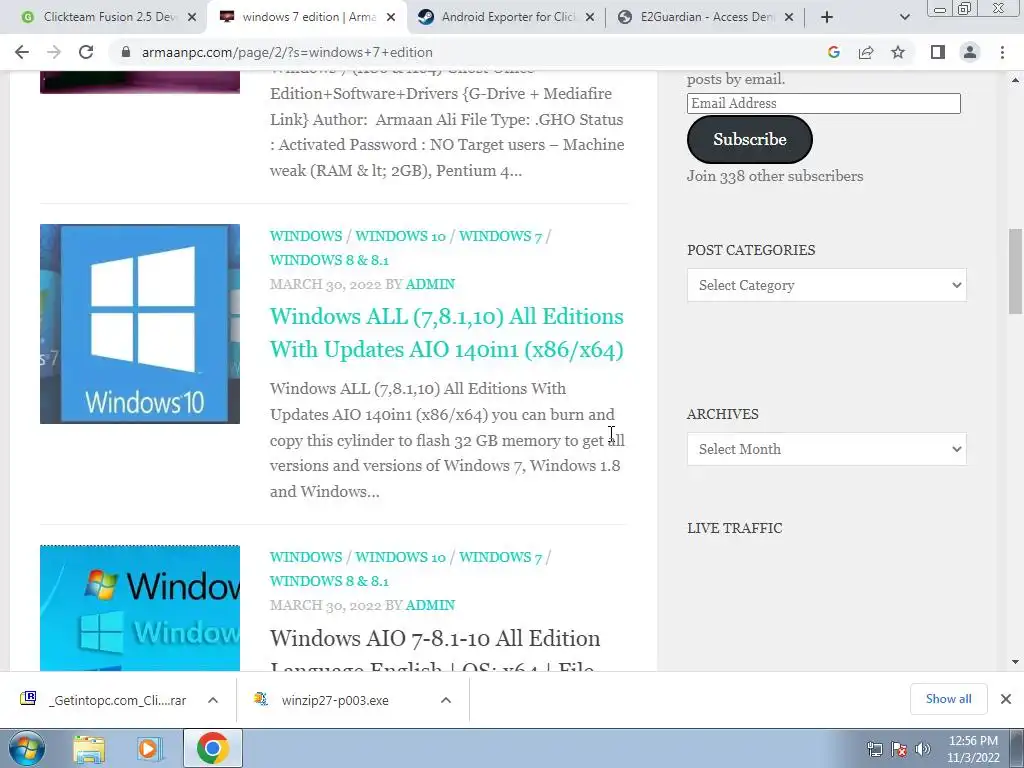Open the Windows Start menu

tap(26, 748)
